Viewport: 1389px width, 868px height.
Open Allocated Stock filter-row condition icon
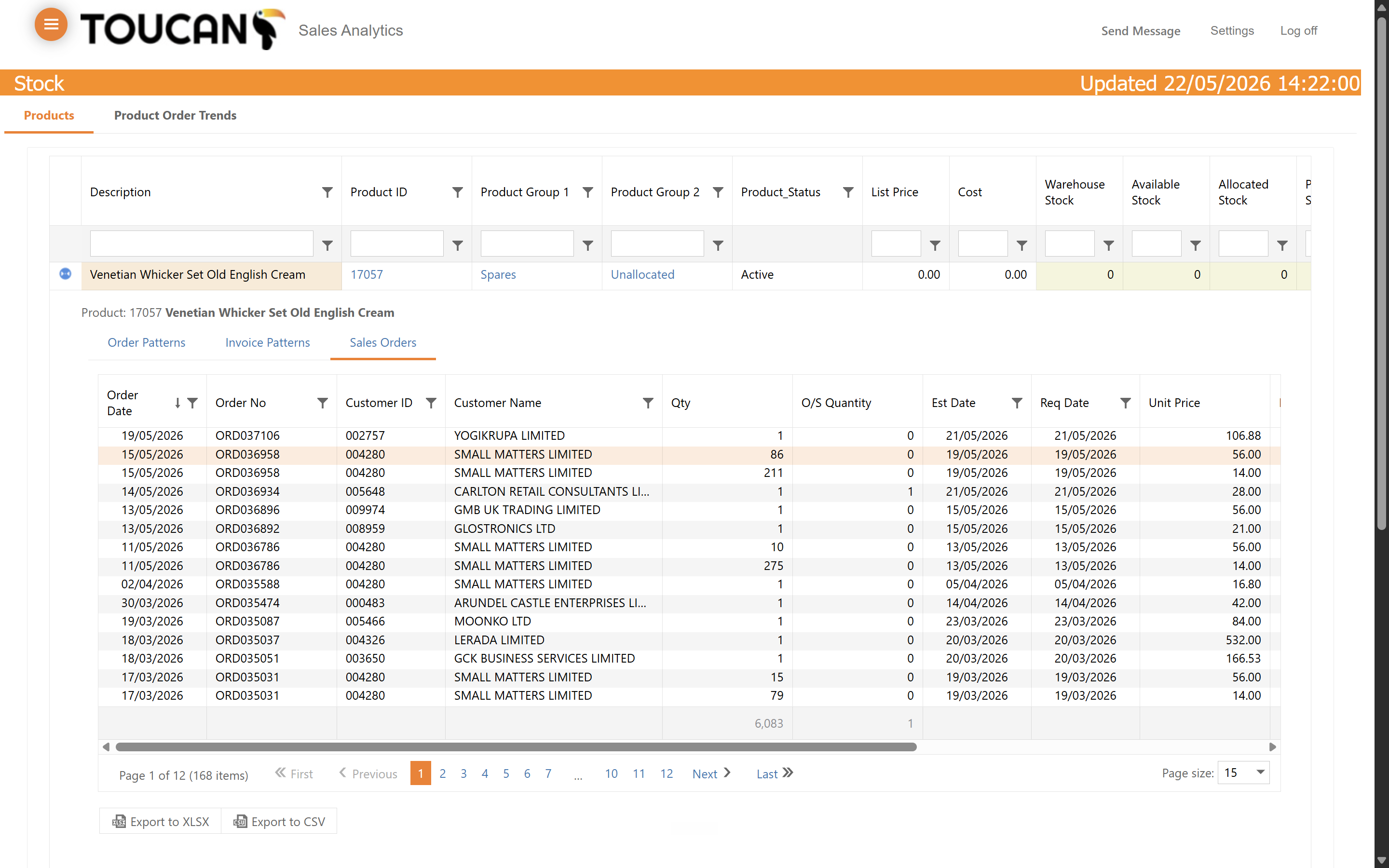1282,245
